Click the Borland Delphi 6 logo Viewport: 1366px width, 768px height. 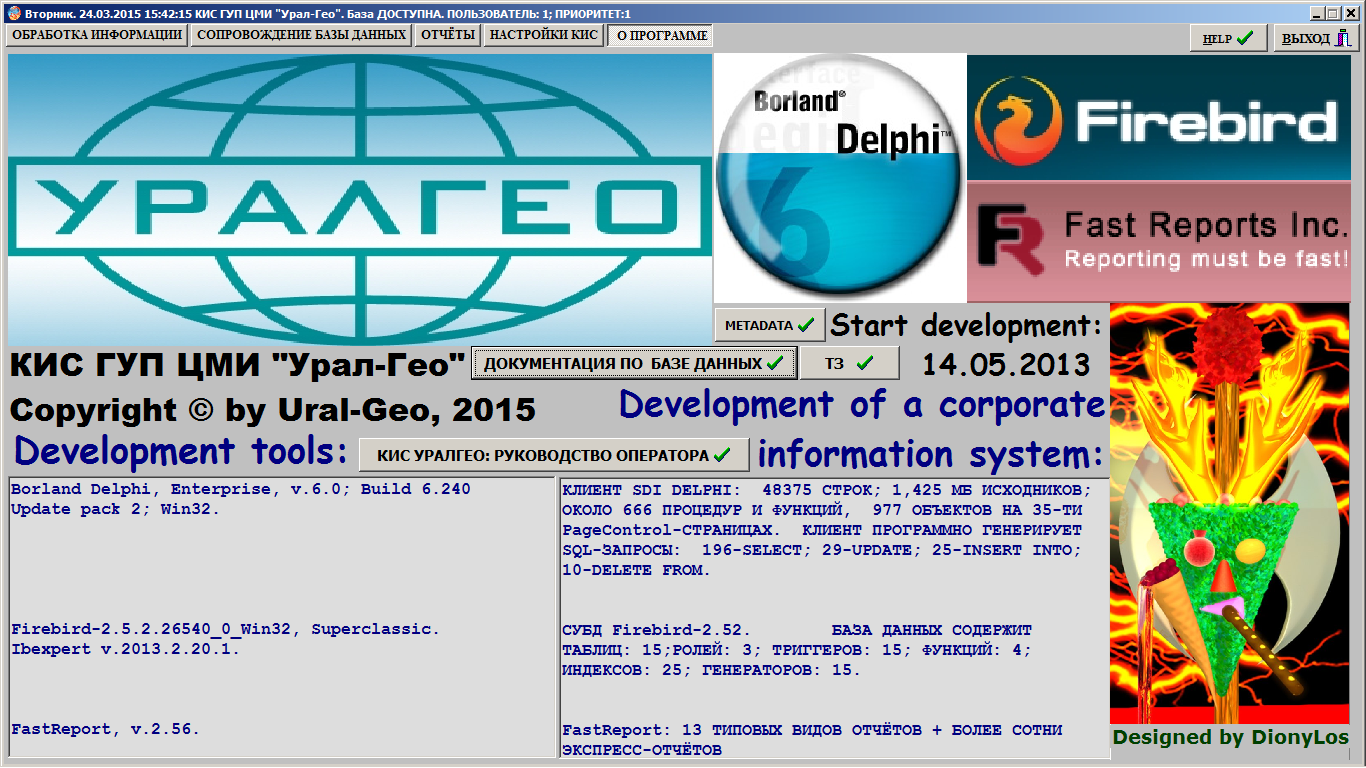pyautogui.click(x=840, y=178)
